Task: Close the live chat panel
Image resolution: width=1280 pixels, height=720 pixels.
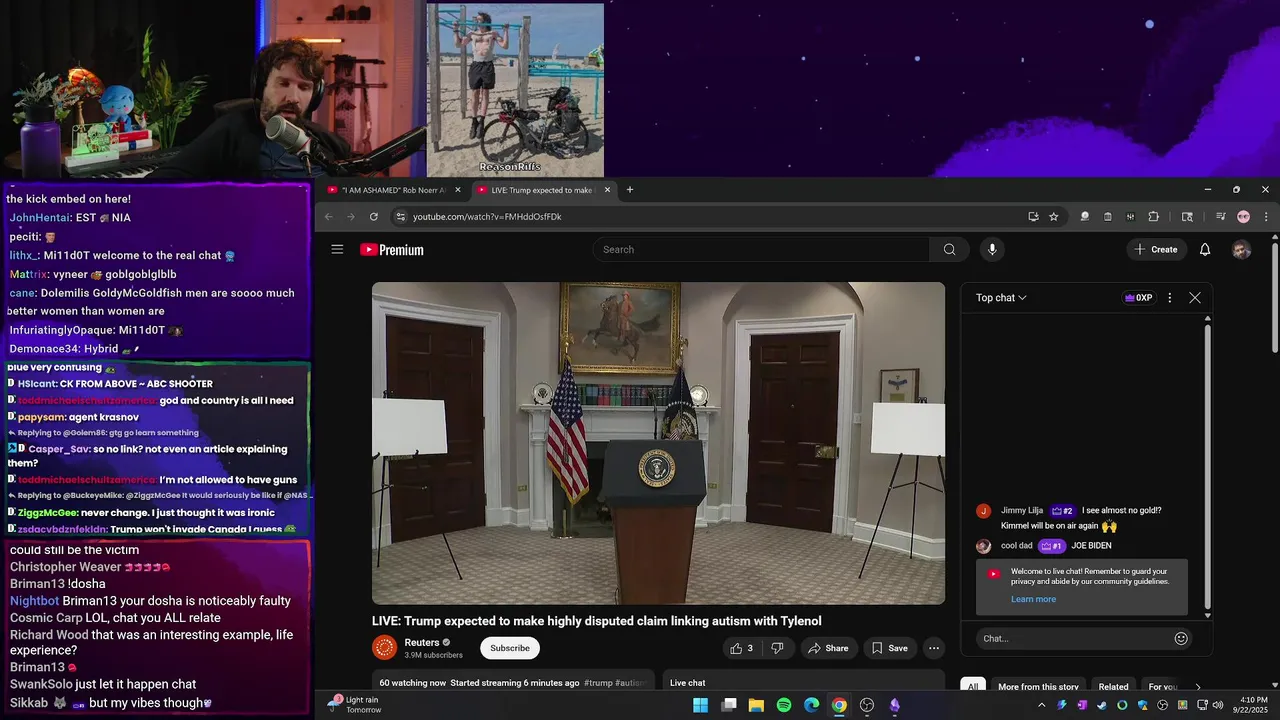Action: pos(1195,298)
